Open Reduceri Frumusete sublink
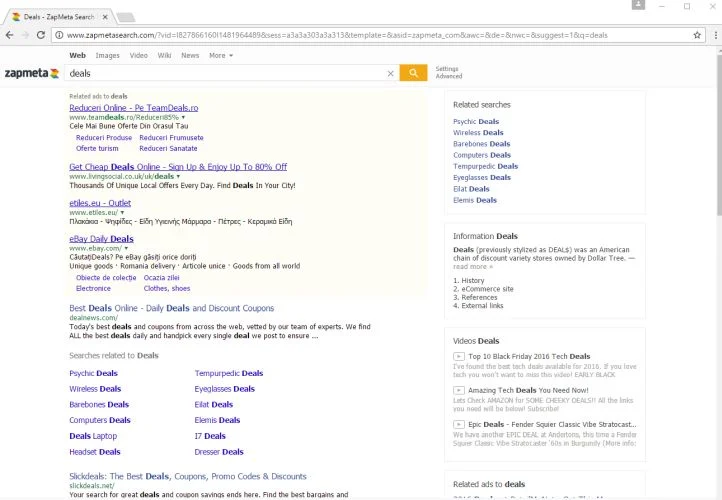 click(171, 138)
